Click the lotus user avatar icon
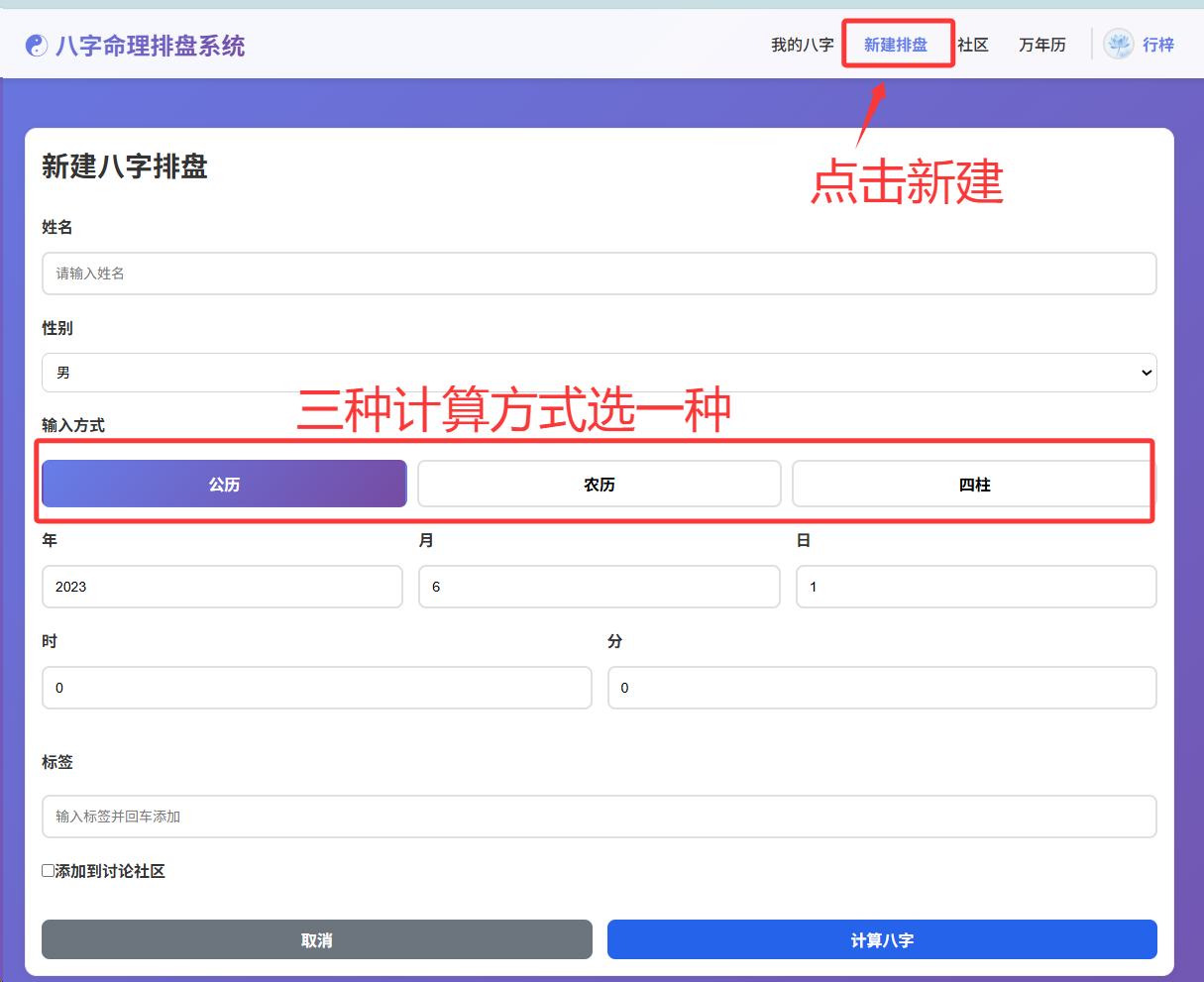This screenshot has height=982, width=1204. [1119, 45]
